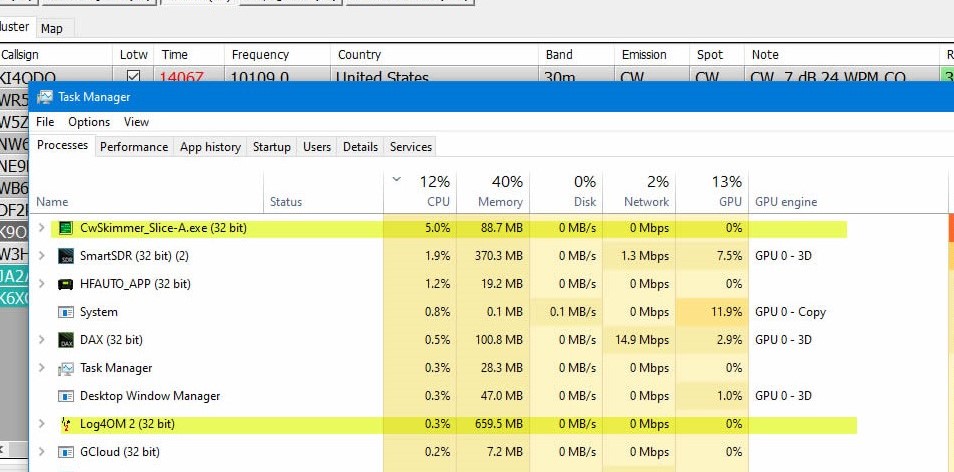The image size is (954, 472).
Task: Expand the CwSkimmer_Slice-A.exe process group
Action: coord(41,228)
